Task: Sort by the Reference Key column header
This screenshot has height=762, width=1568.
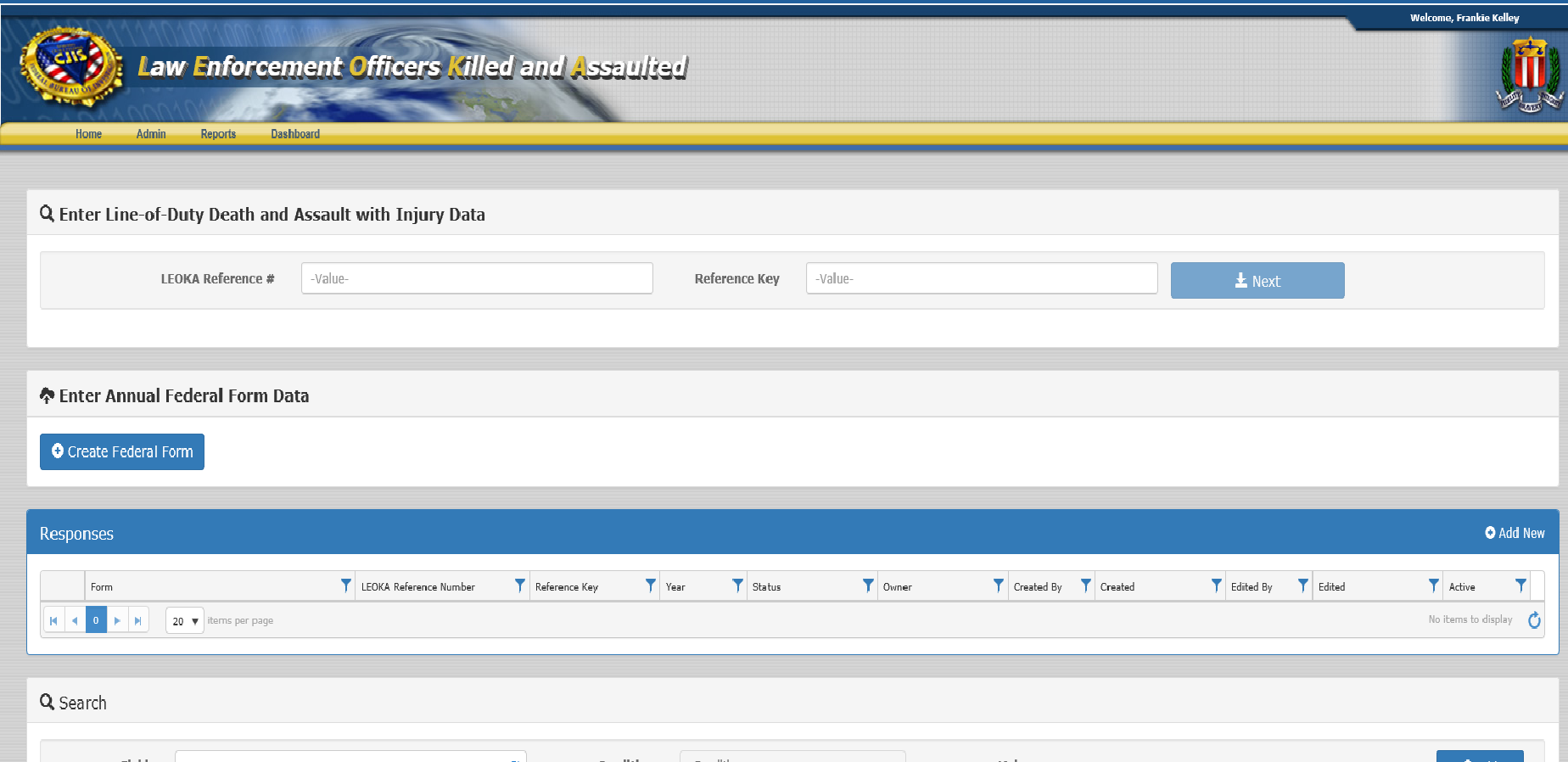Action: (x=567, y=587)
